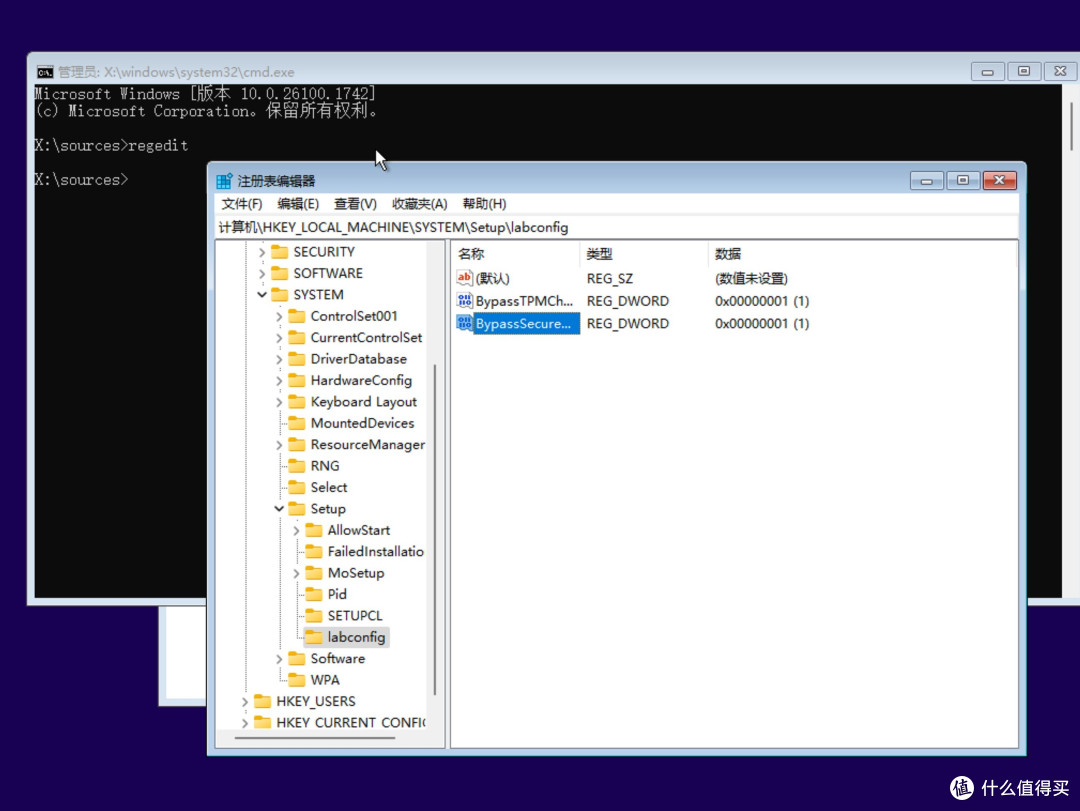Expand the HKEY_USERS hive
The width and height of the screenshot is (1080, 811).
(245, 702)
